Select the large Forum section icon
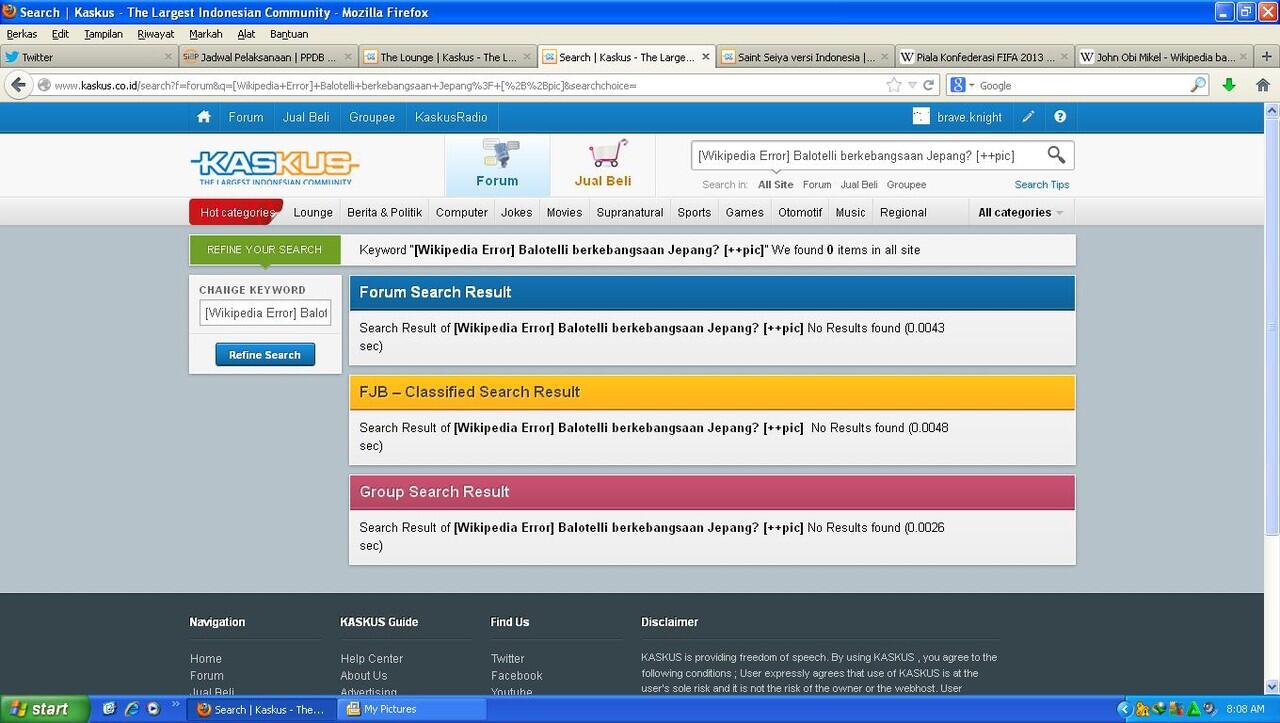 (497, 165)
